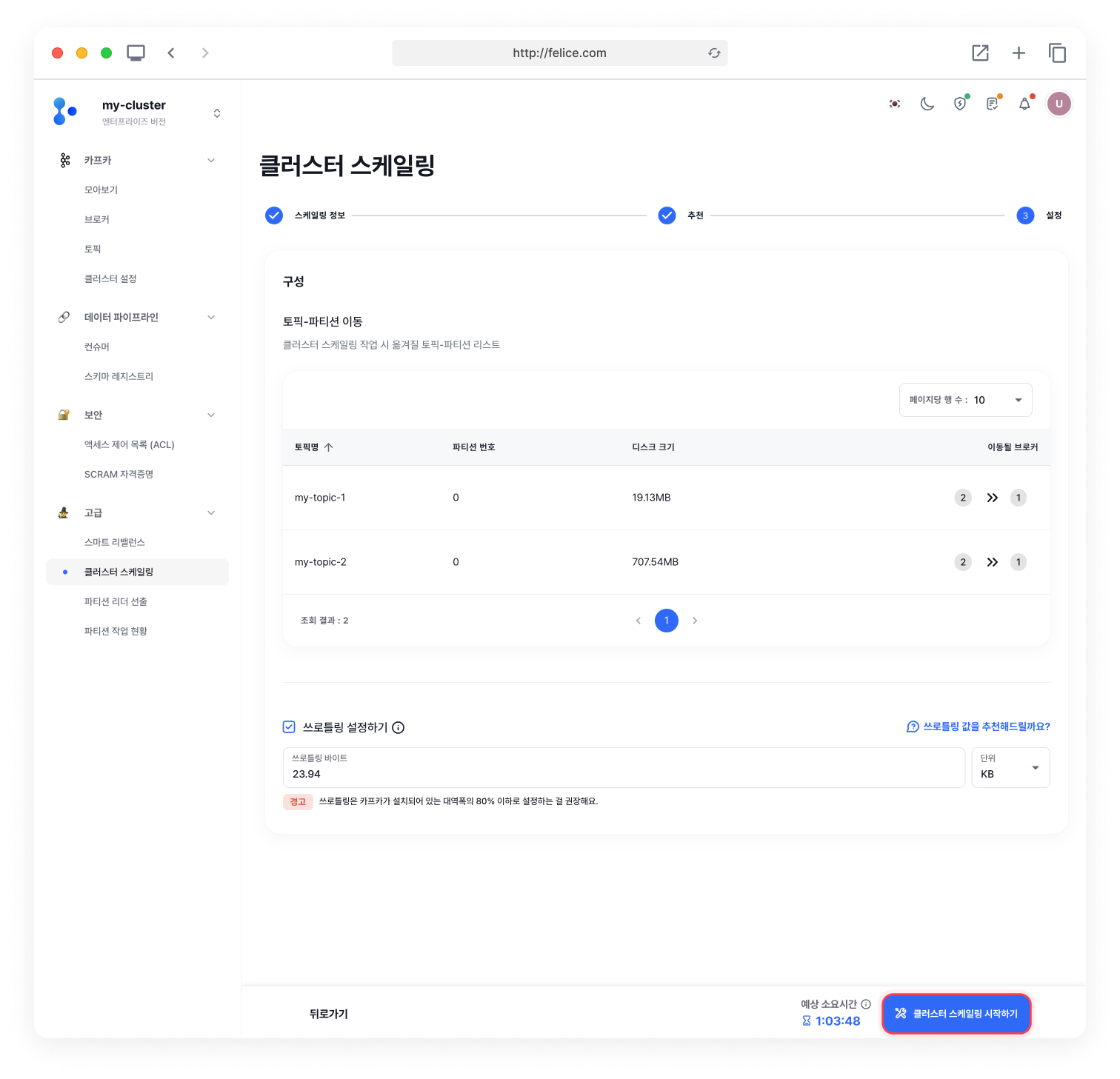Click 쓰로틀링 값을 추천해드릴까요? link

coord(979,726)
